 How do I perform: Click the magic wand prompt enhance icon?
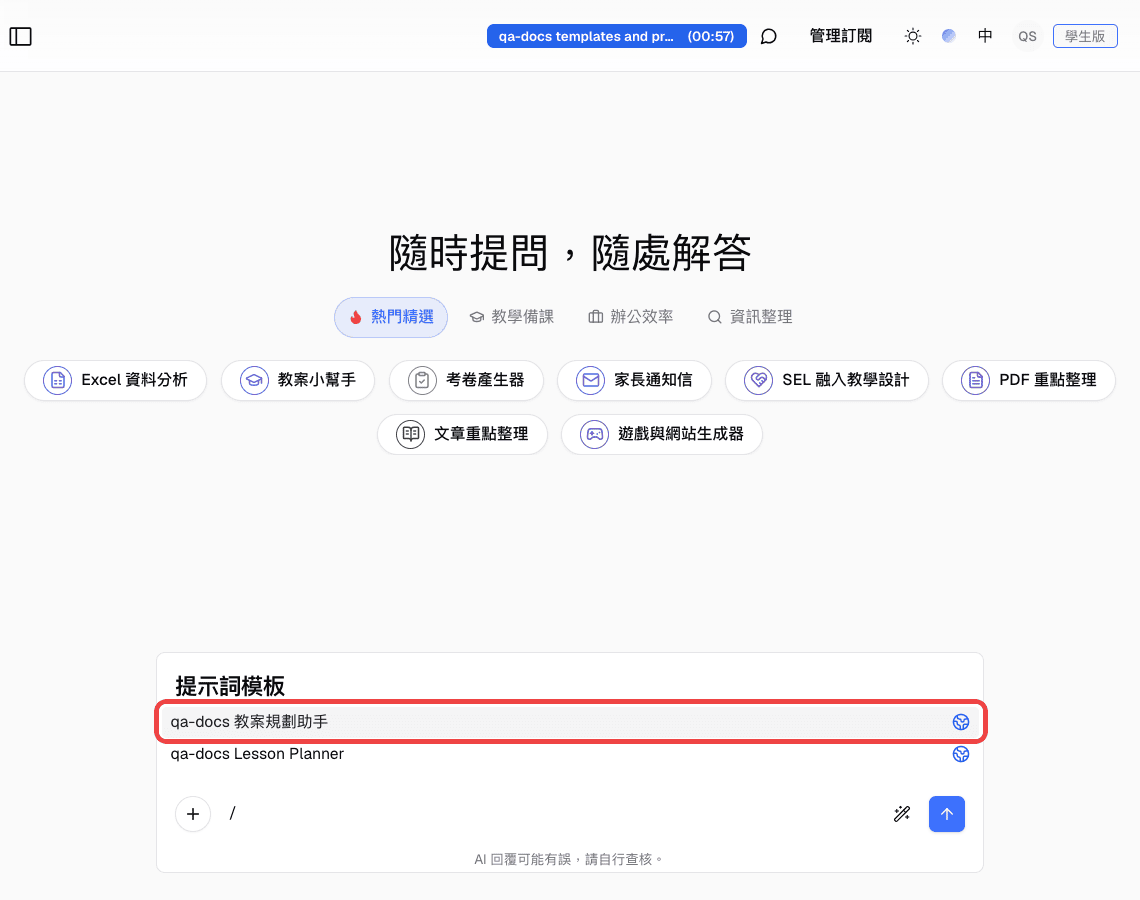tap(902, 813)
